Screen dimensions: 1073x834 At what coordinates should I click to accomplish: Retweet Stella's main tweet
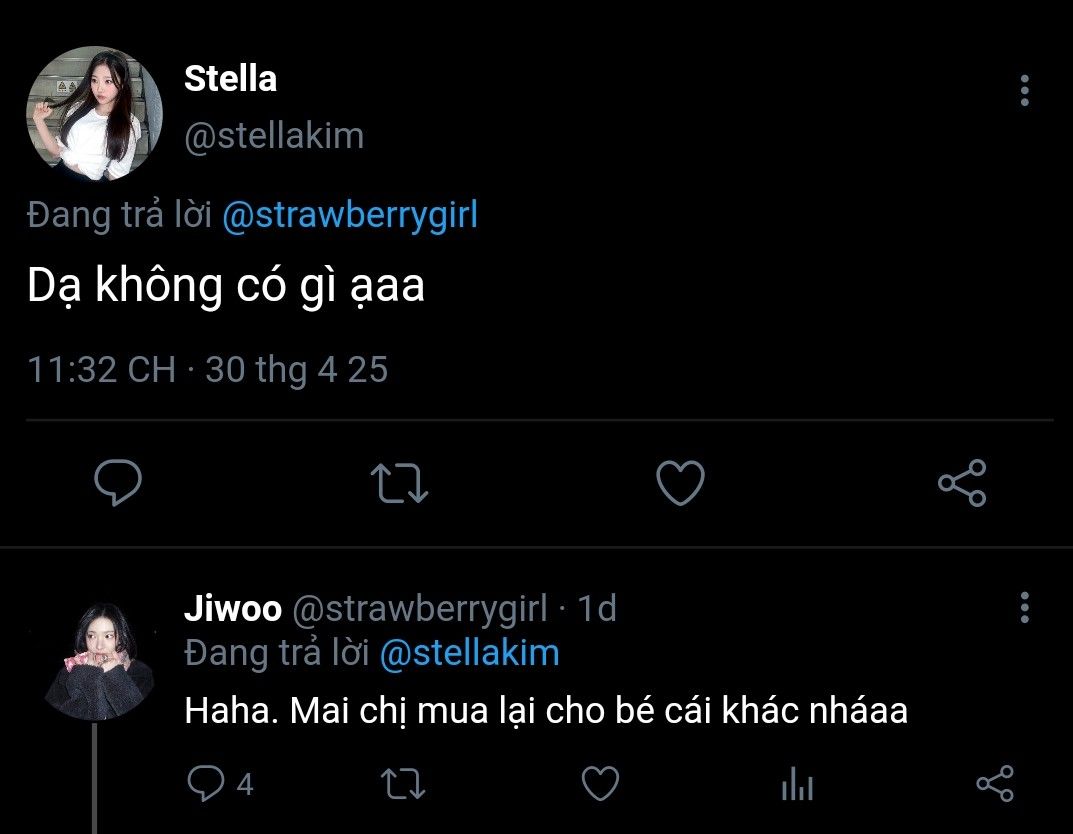pyautogui.click(x=400, y=484)
